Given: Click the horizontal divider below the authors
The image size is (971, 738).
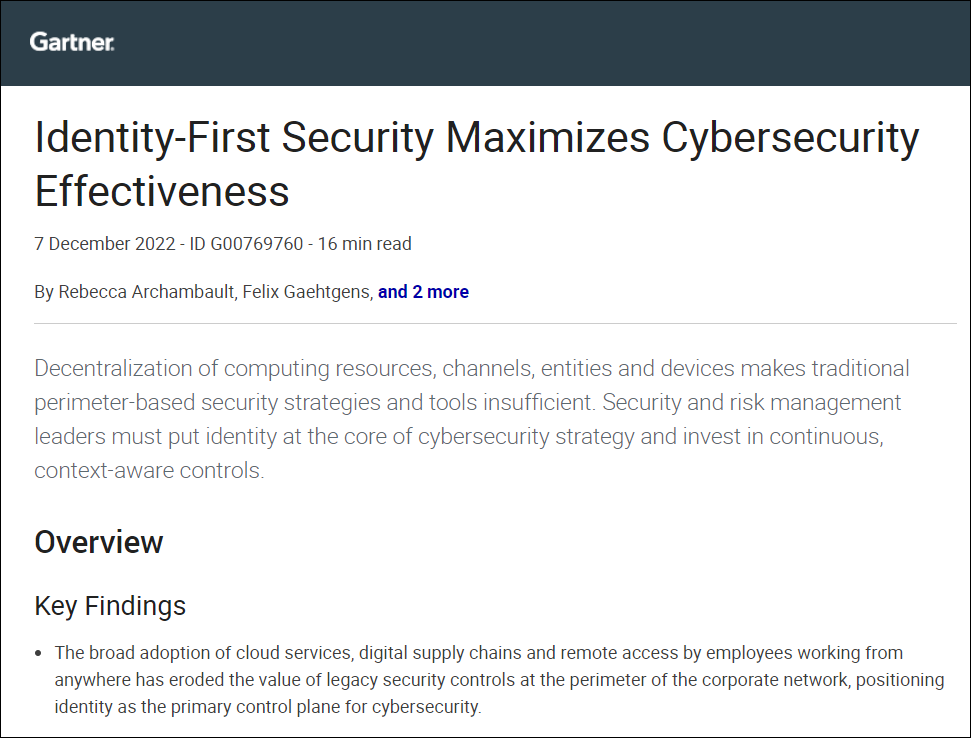Looking at the screenshot, I should (495, 324).
